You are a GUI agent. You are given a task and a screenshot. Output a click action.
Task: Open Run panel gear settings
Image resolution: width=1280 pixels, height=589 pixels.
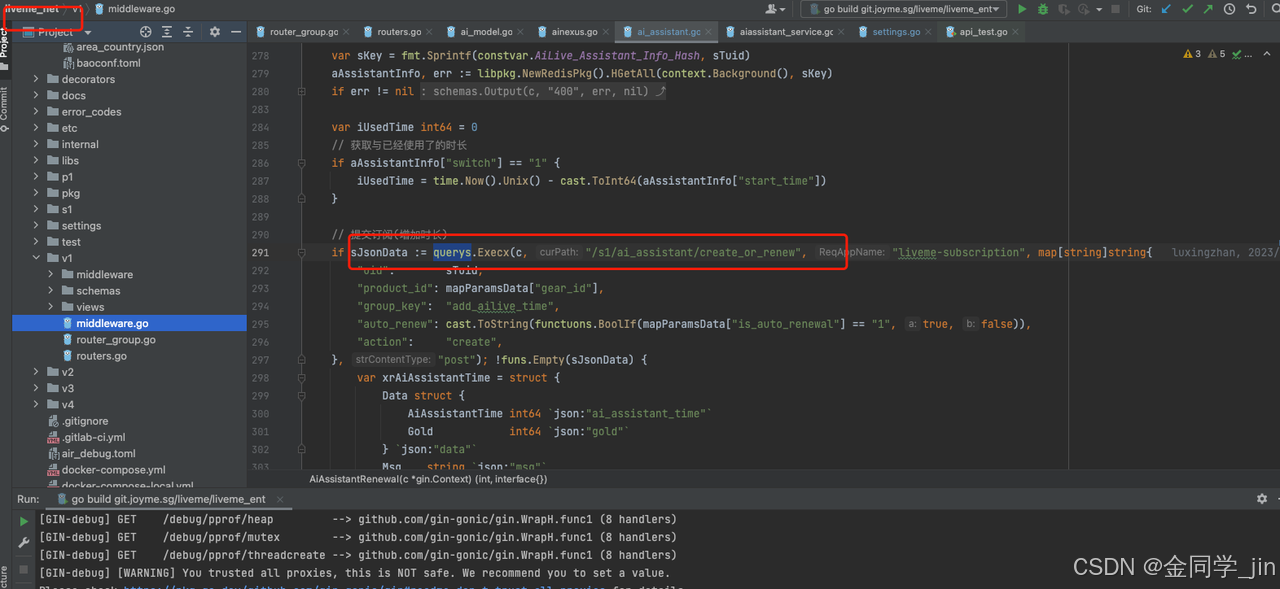[1261, 498]
